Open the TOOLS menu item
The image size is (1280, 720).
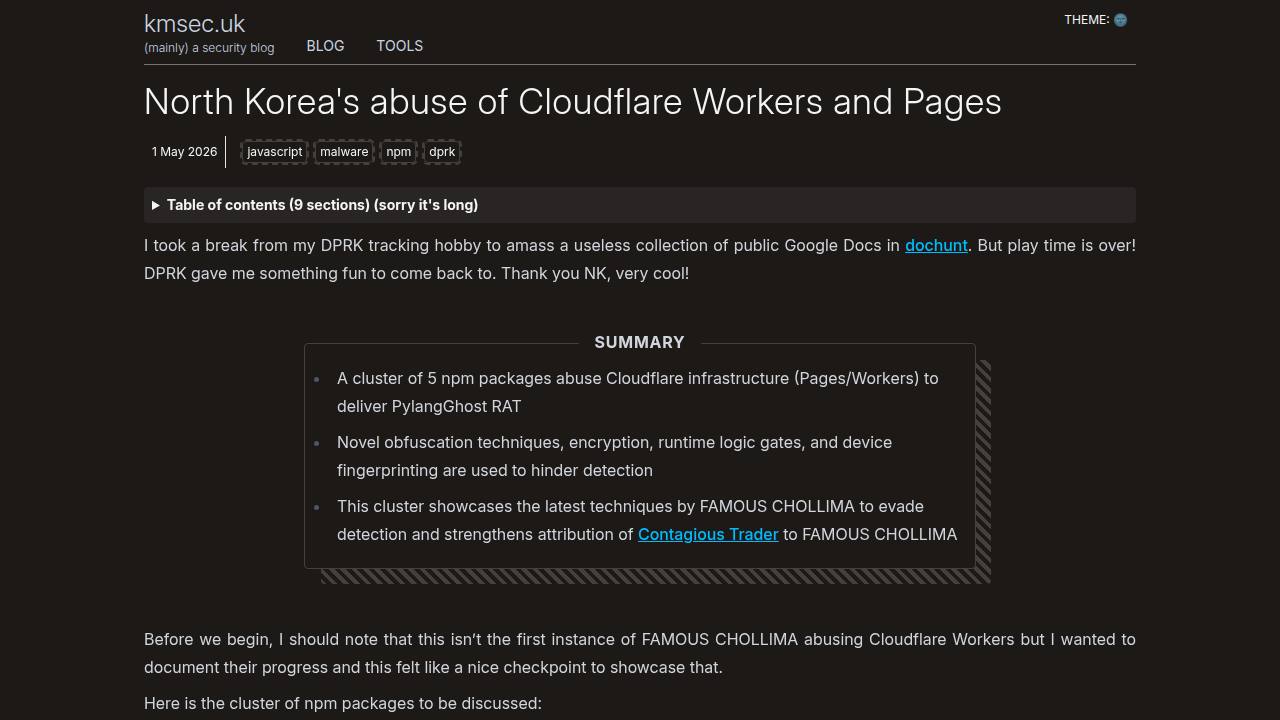399,46
